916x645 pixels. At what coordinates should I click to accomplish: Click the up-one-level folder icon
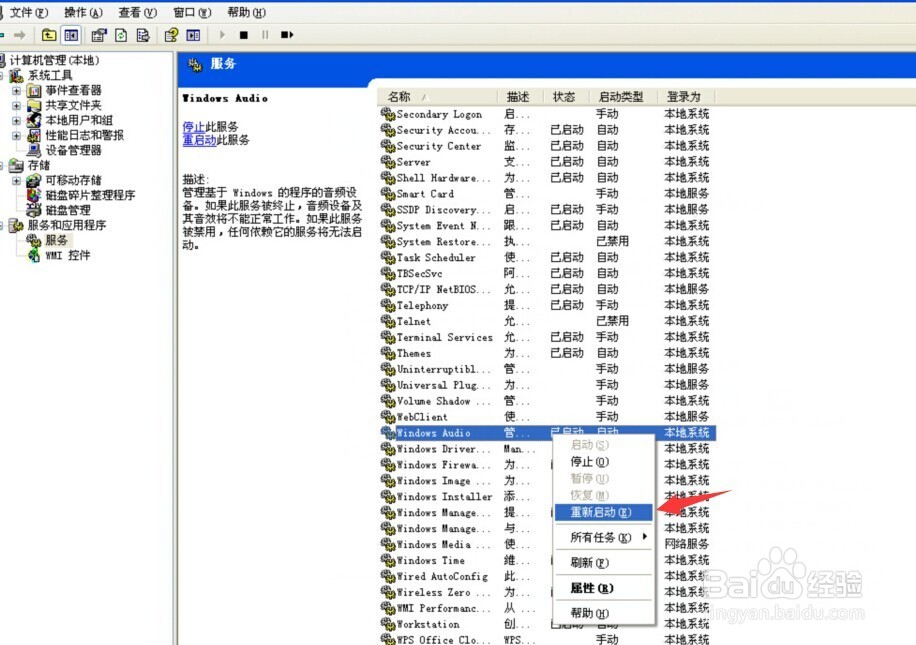[50, 36]
